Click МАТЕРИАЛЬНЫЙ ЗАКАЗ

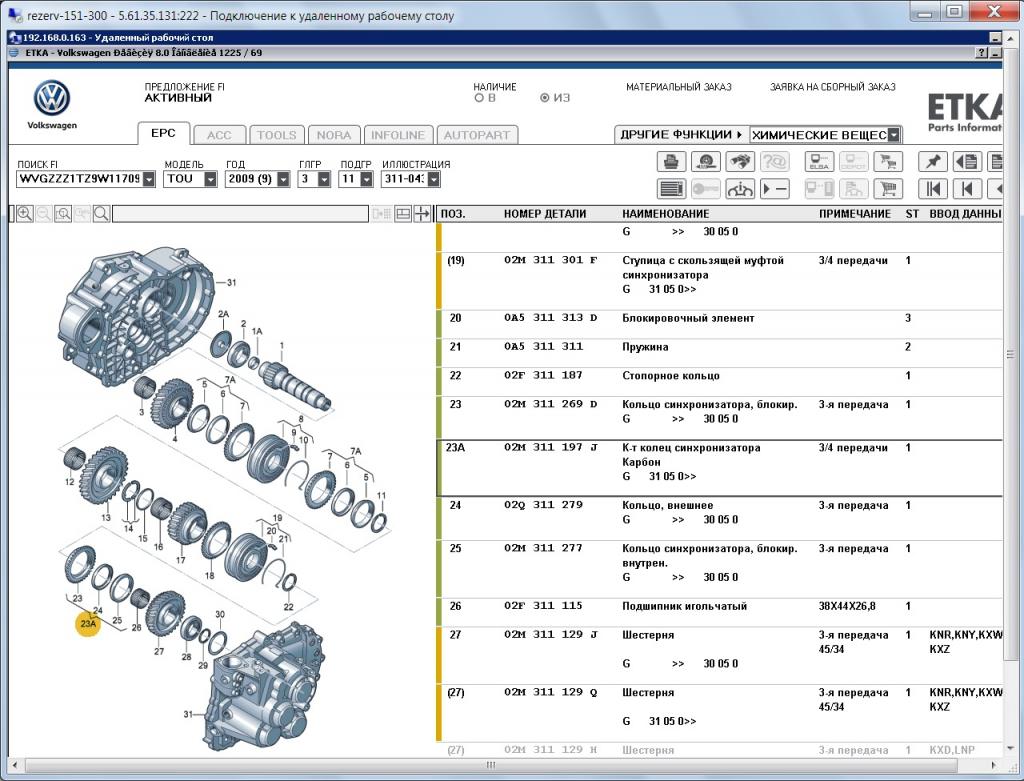[x=679, y=87]
